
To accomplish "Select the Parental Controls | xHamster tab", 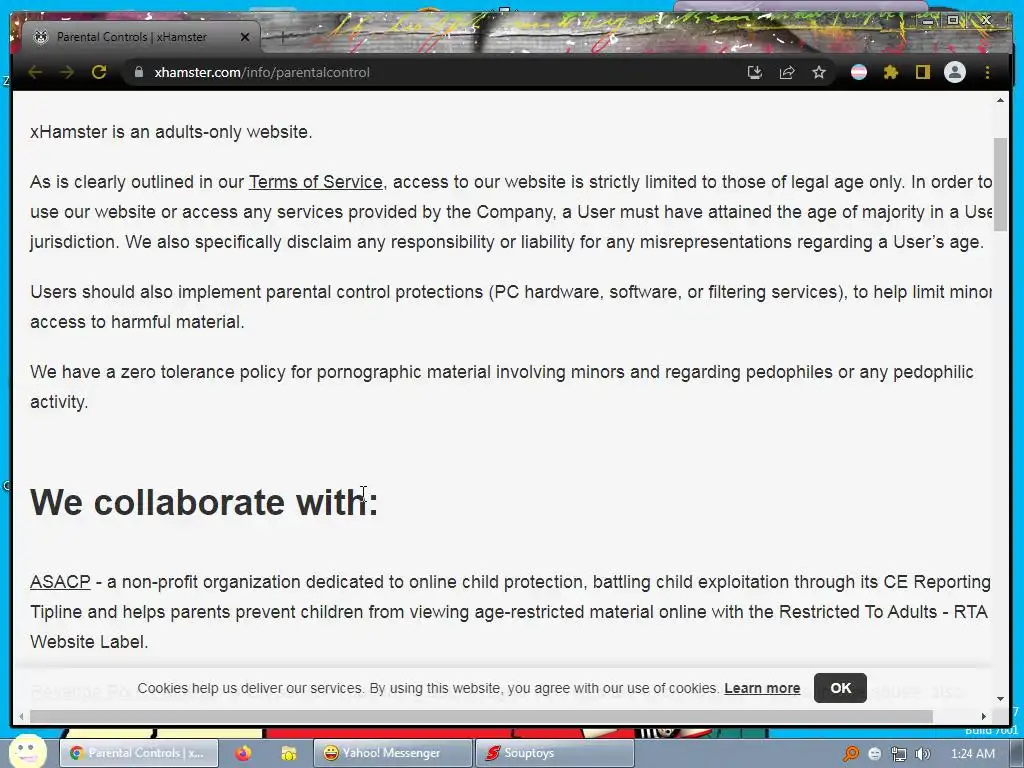I will (x=140, y=37).
